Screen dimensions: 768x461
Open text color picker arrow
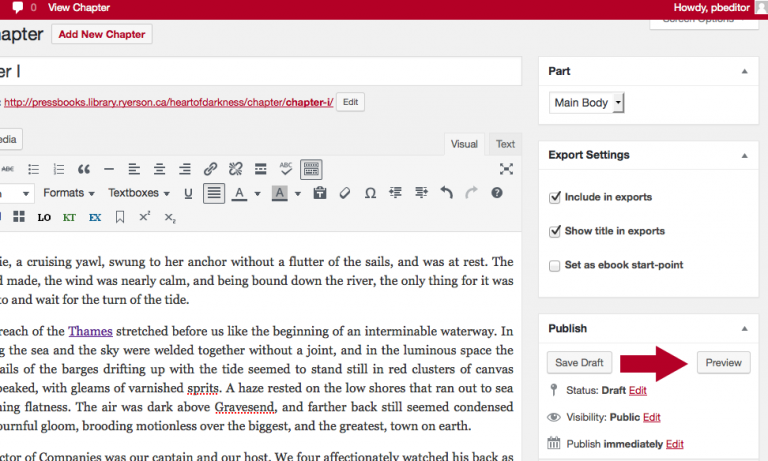[x=257, y=193]
